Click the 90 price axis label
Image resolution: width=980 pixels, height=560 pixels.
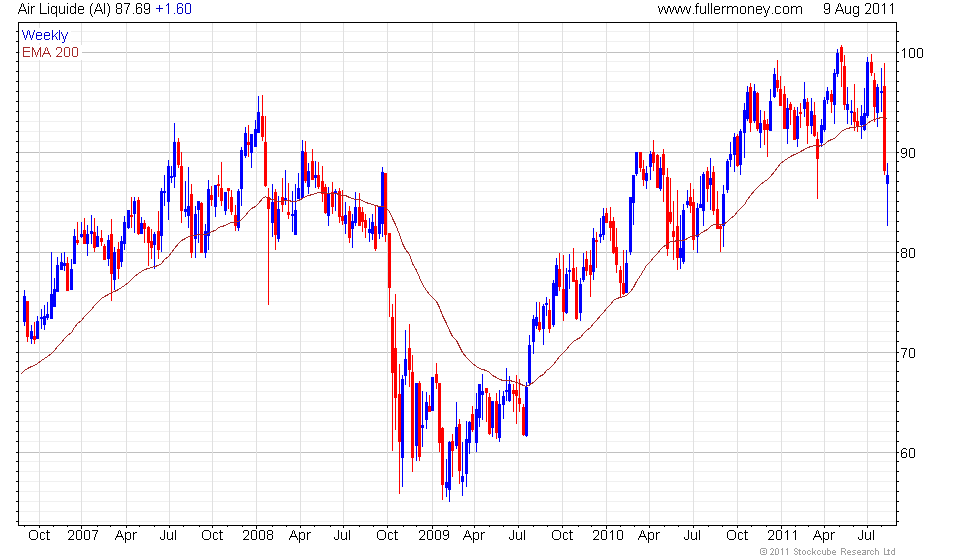pyautogui.click(x=908, y=153)
